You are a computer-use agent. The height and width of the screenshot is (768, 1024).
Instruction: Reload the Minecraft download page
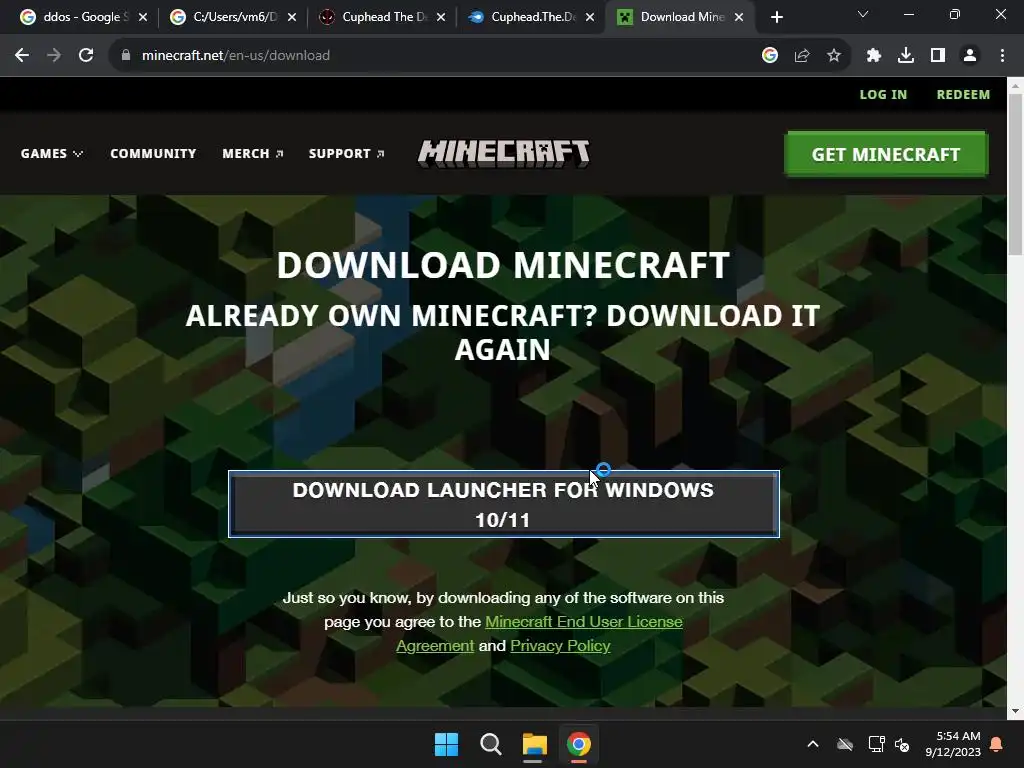tap(86, 56)
